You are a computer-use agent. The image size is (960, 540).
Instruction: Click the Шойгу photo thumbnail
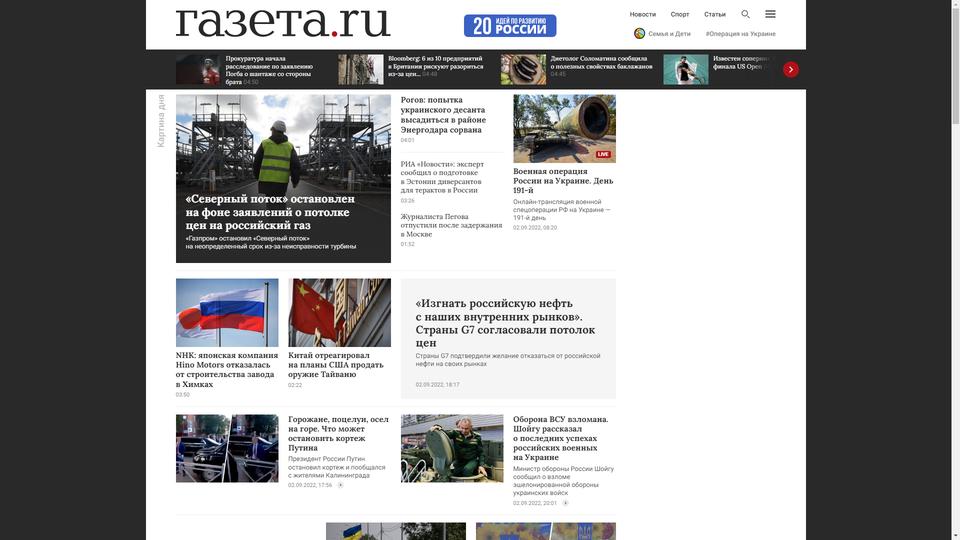[452, 448]
